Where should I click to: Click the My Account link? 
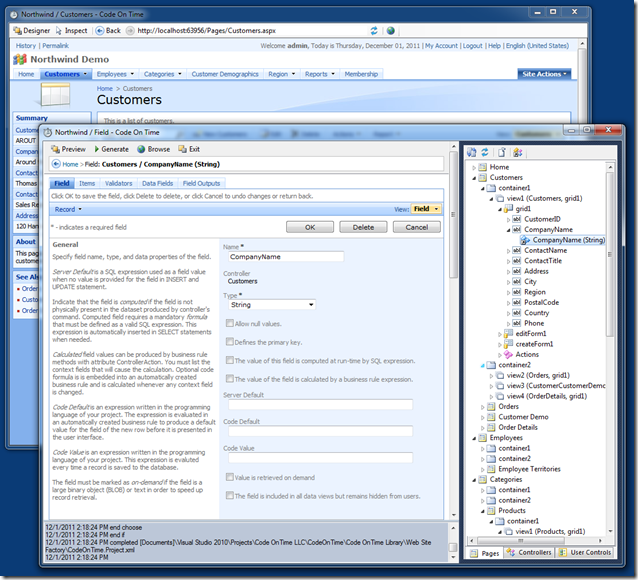coord(441,46)
